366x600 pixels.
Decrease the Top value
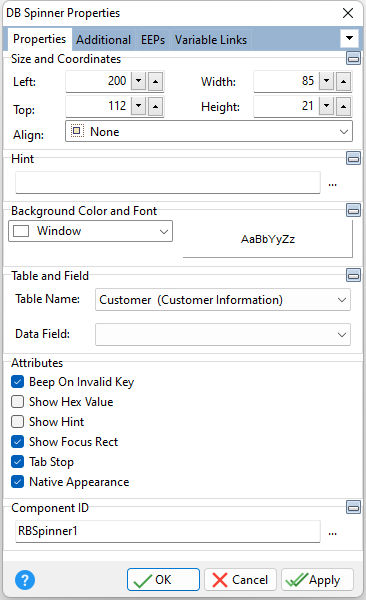pyautogui.click(x=138, y=106)
